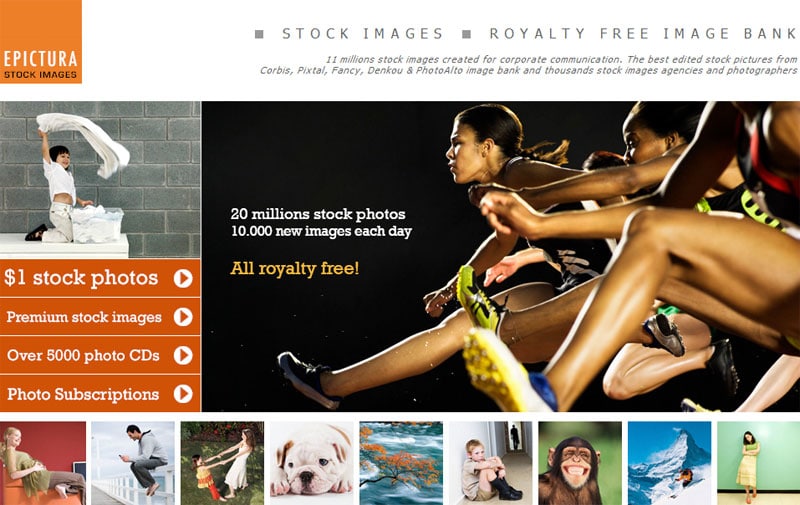Select the orange tree over water thumbnail

click(401, 463)
